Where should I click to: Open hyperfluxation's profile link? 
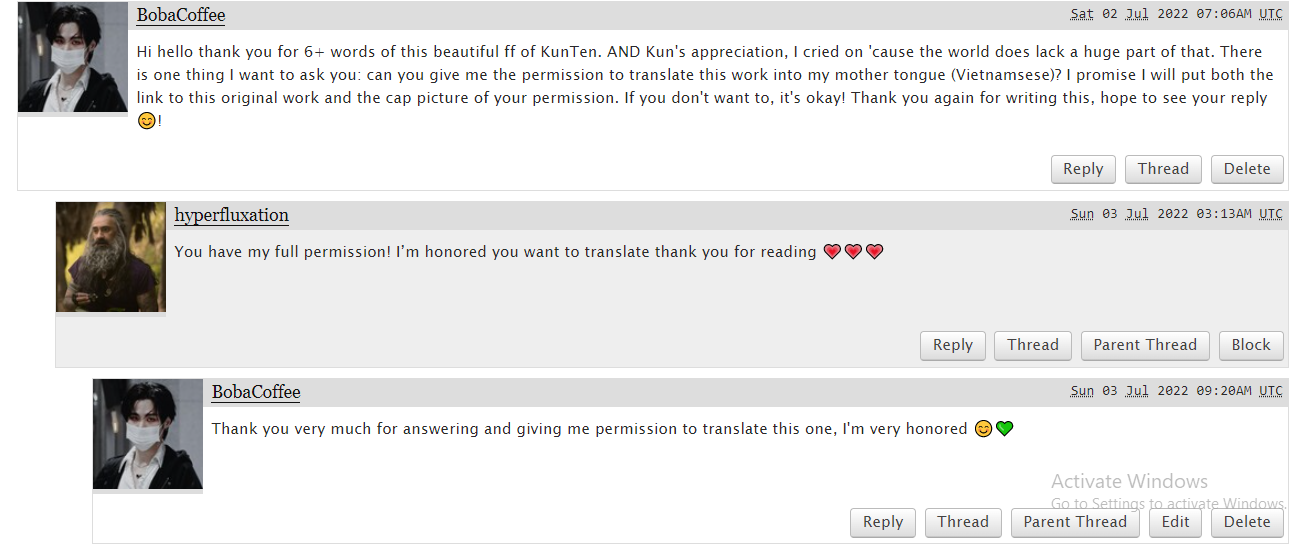click(231, 215)
